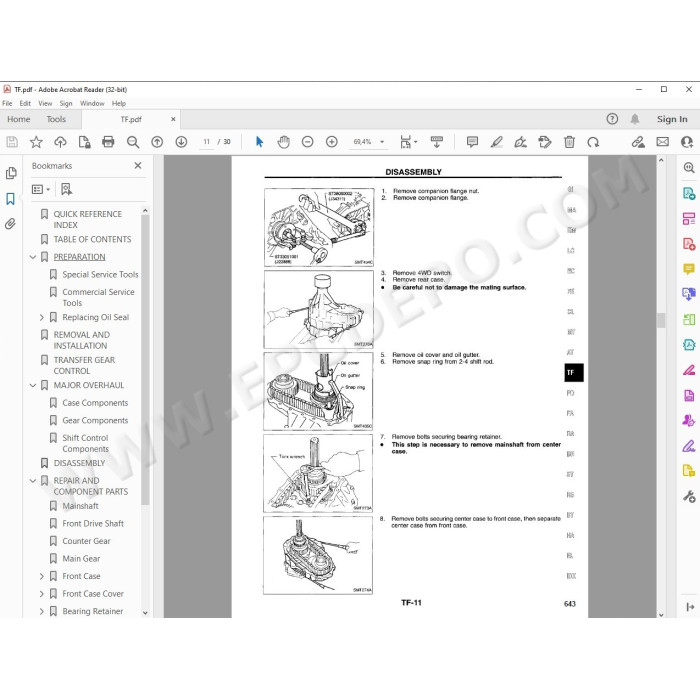Click the Find text magnifier icon
The width and height of the screenshot is (700, 700).
click(x=133, y=142)
